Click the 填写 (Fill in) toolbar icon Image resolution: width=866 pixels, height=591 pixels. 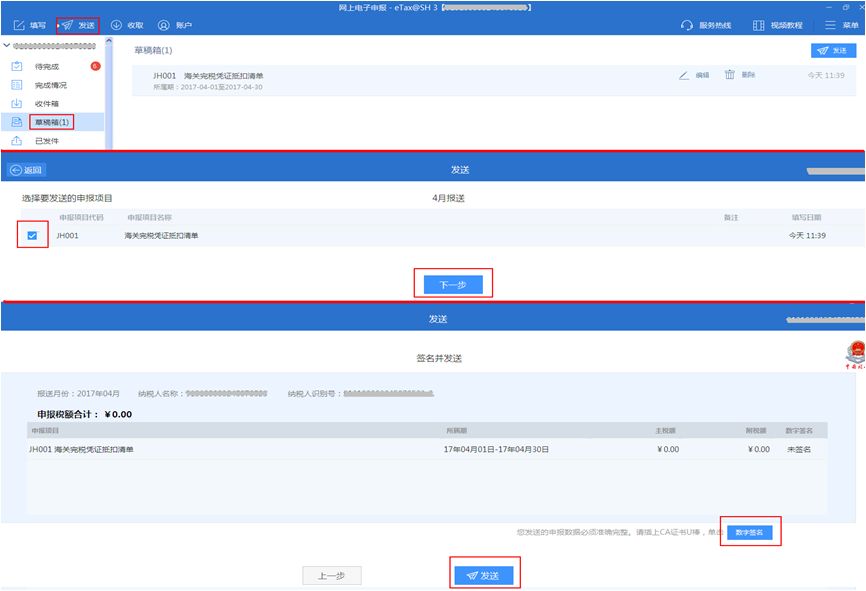coord(20,25)
